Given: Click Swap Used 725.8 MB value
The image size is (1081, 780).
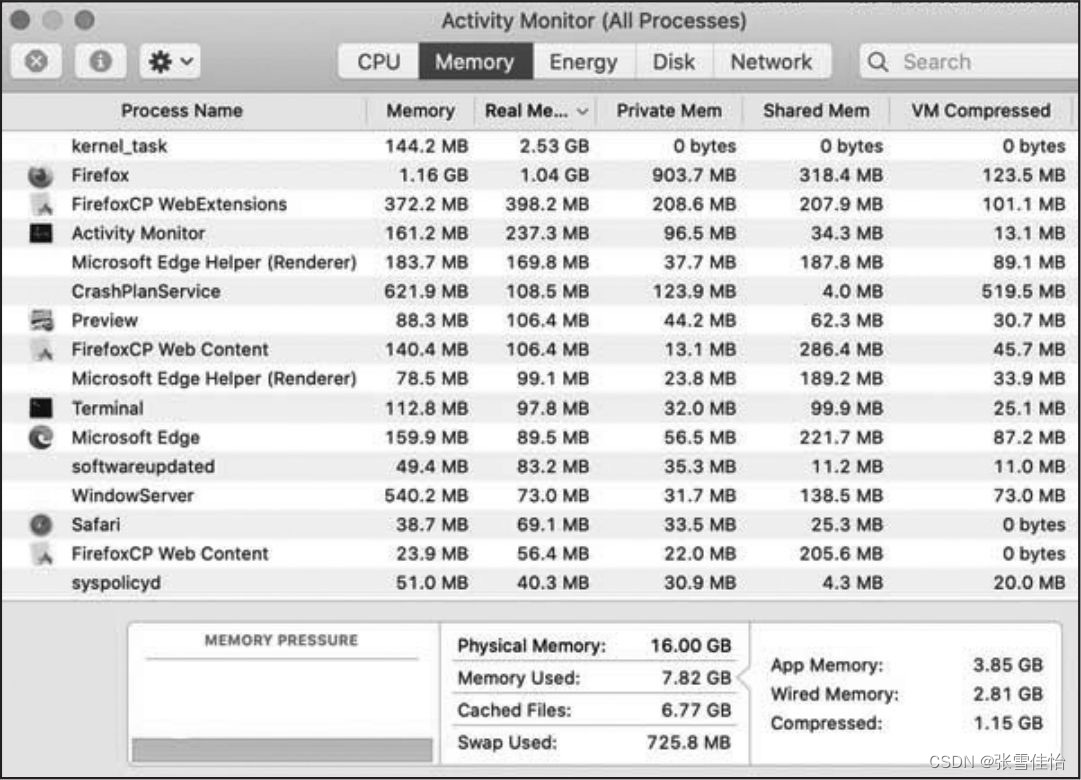Looking at the screenshot, I should click(x=689, y=743).
